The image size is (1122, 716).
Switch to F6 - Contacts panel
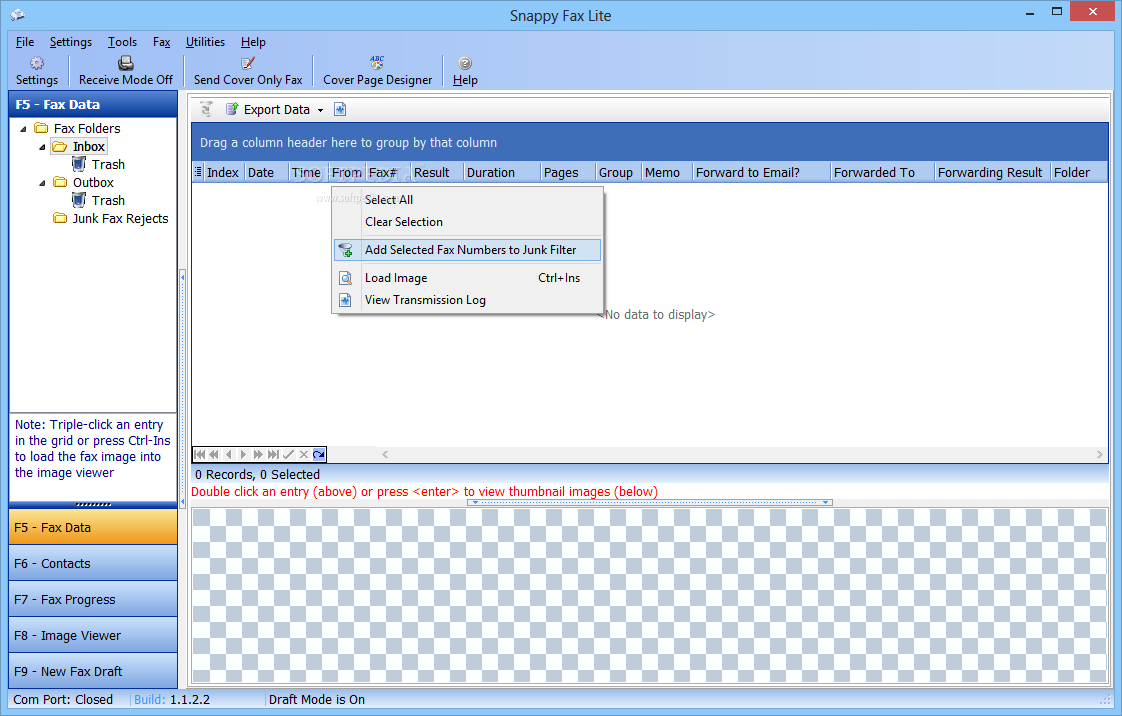coord(93,564)
